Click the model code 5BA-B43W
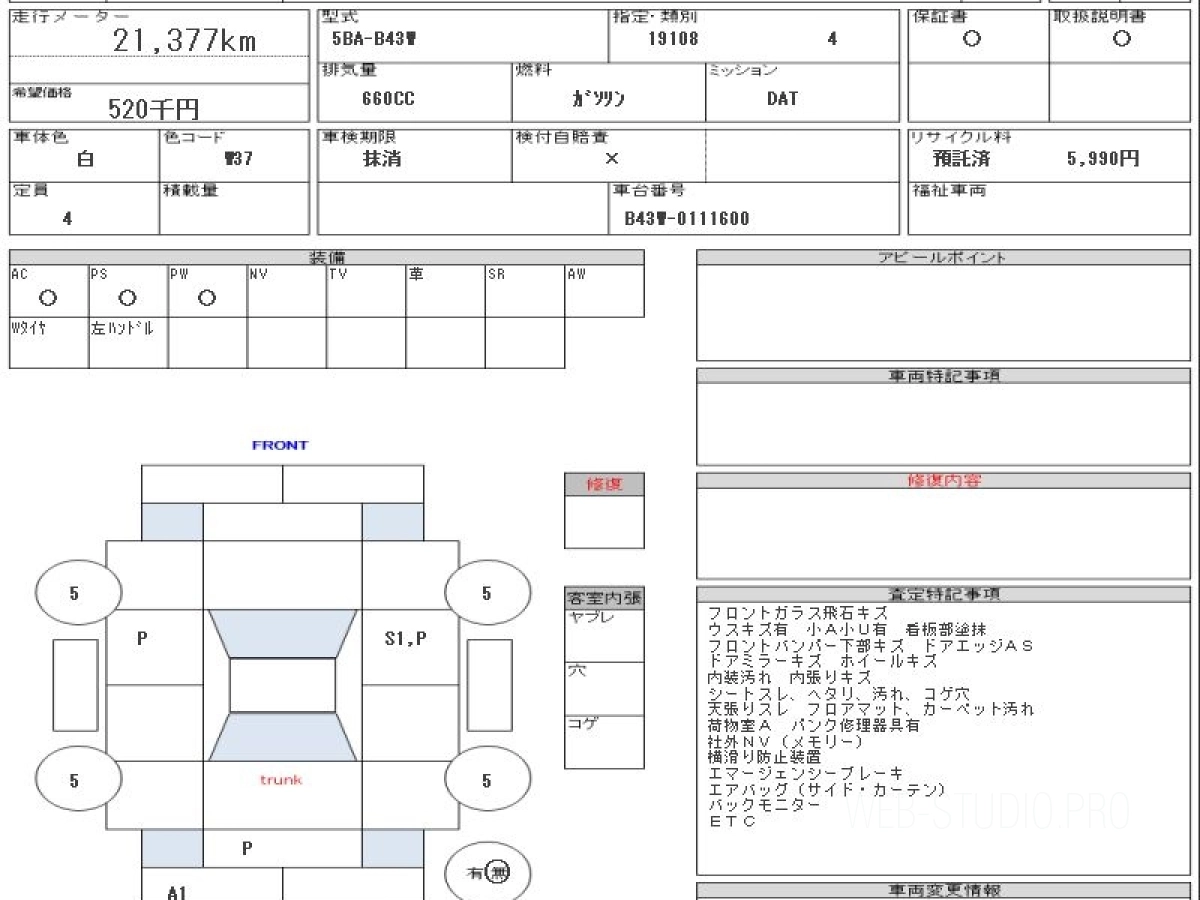Screen dimensions: 1200x900 (x=374, y=39)
